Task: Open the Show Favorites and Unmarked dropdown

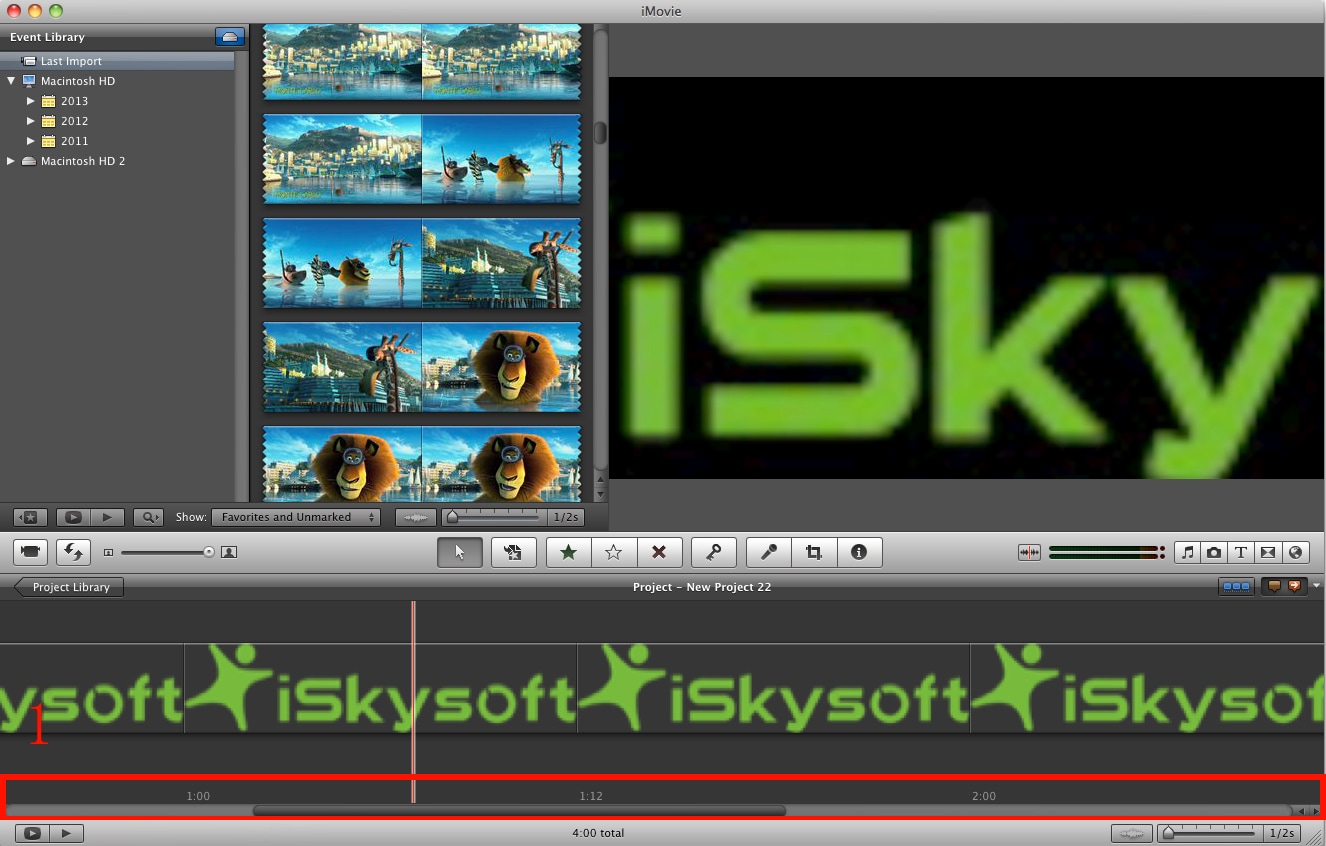Action: (296, 517)
